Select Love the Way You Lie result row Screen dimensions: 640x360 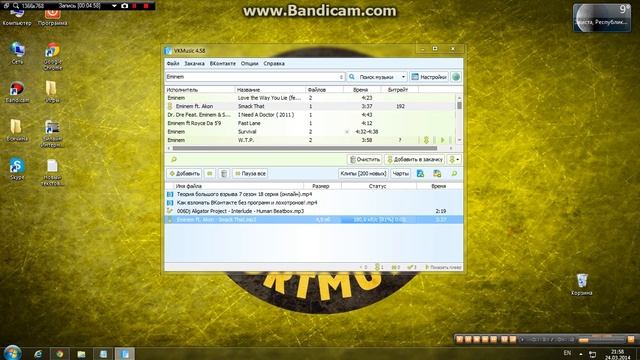coord(310,98)
